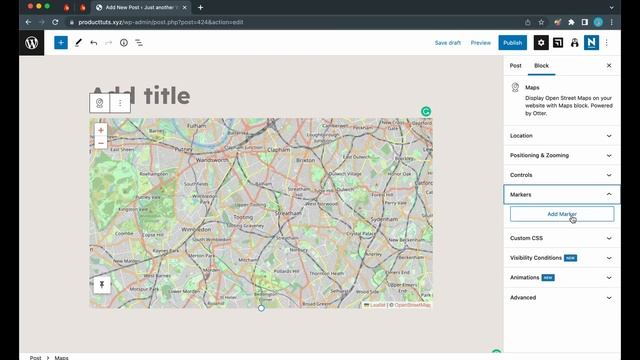The height and width of the screenshot is (360, 640).
Task: Click the Chrome profile avatar
Action: (x=598, y=22)
